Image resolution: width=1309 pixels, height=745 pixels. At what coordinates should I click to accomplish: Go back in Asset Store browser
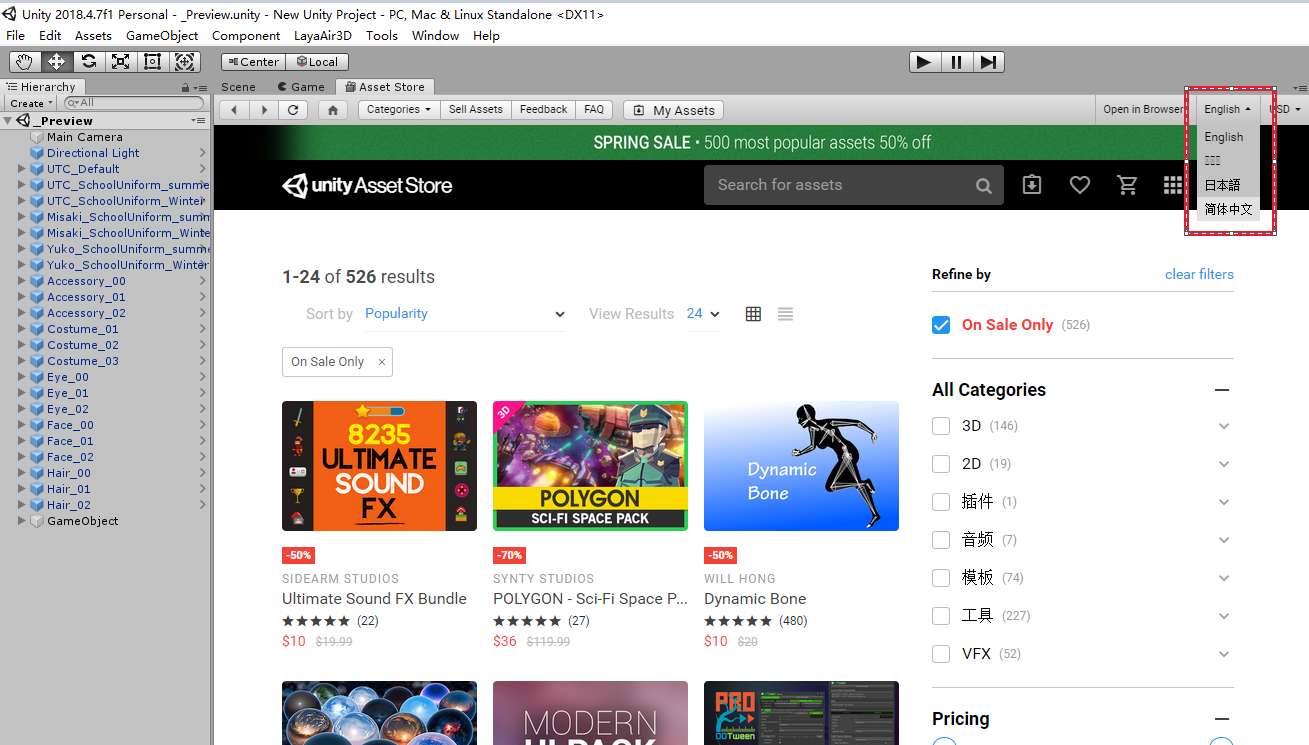point(234,110)
